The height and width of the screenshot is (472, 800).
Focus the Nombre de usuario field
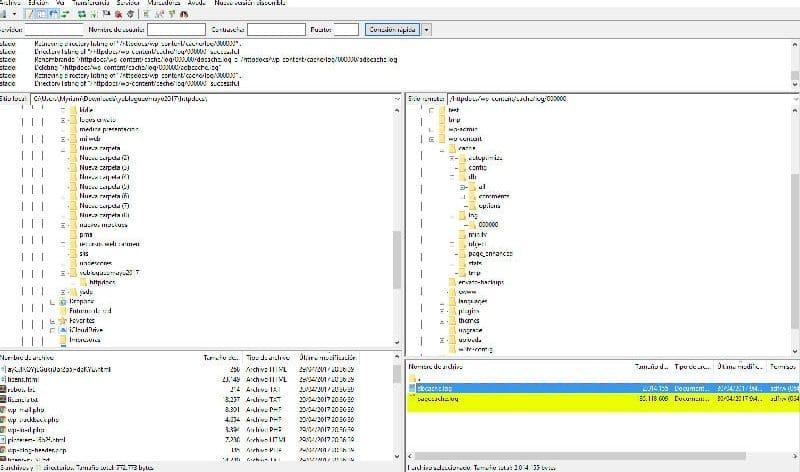[x=176, y=30]
